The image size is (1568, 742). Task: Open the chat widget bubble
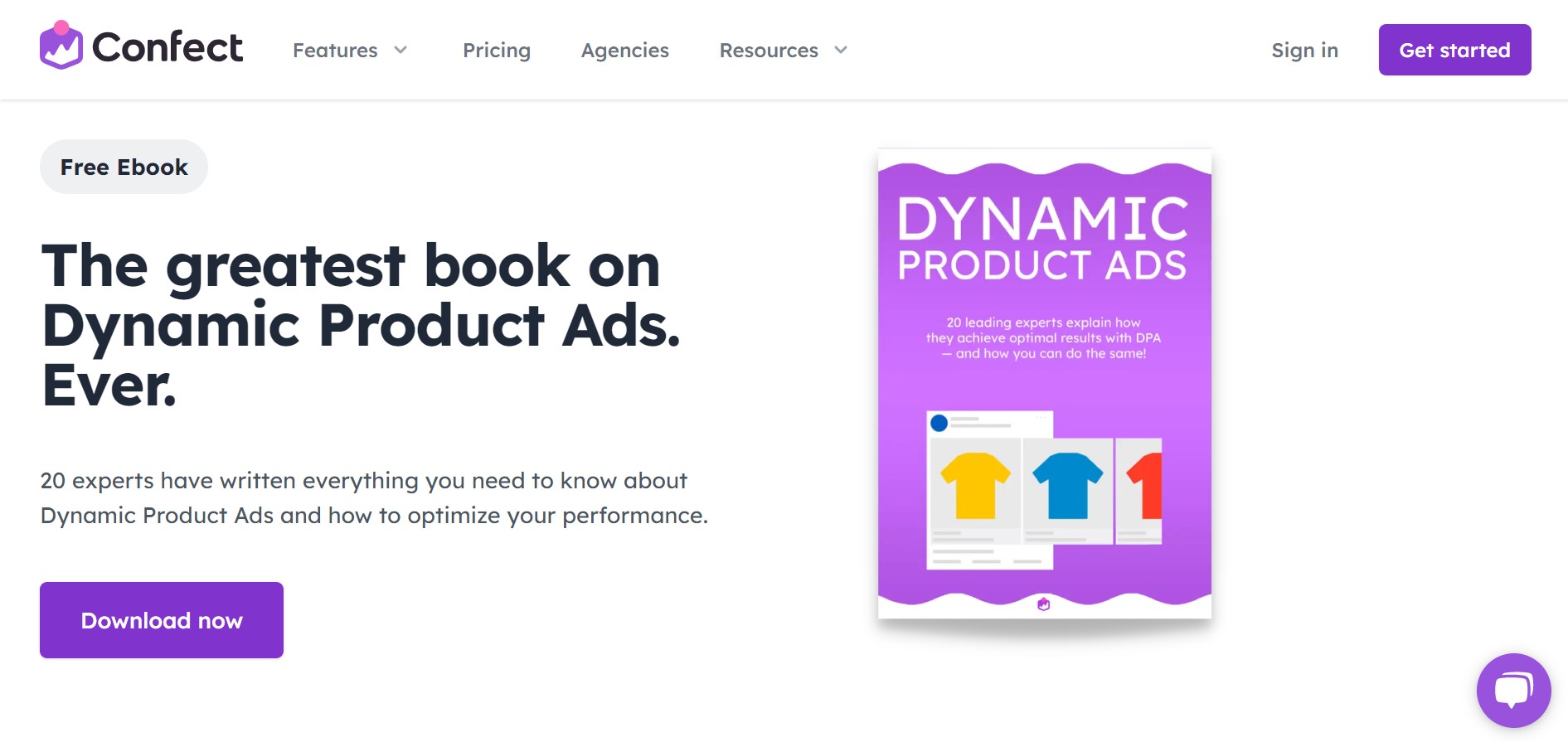pyautogui.click(x=1513, y=691)
